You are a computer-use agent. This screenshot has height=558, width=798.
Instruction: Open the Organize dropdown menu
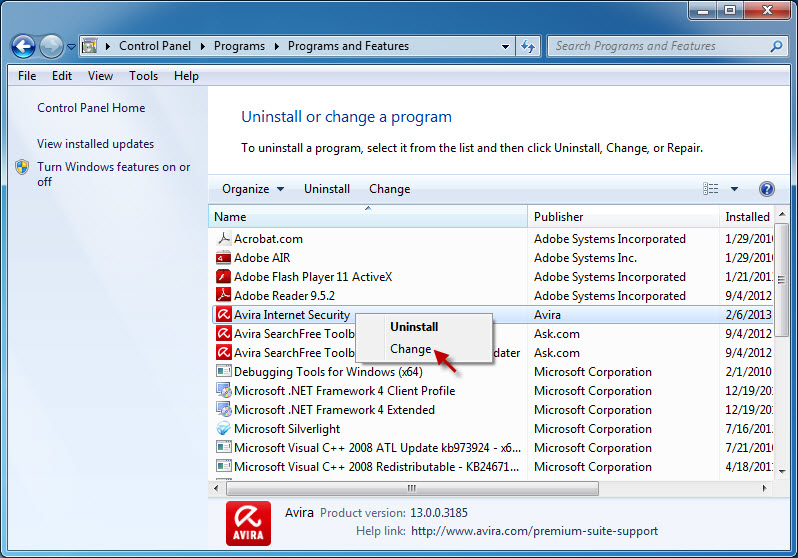253,189
